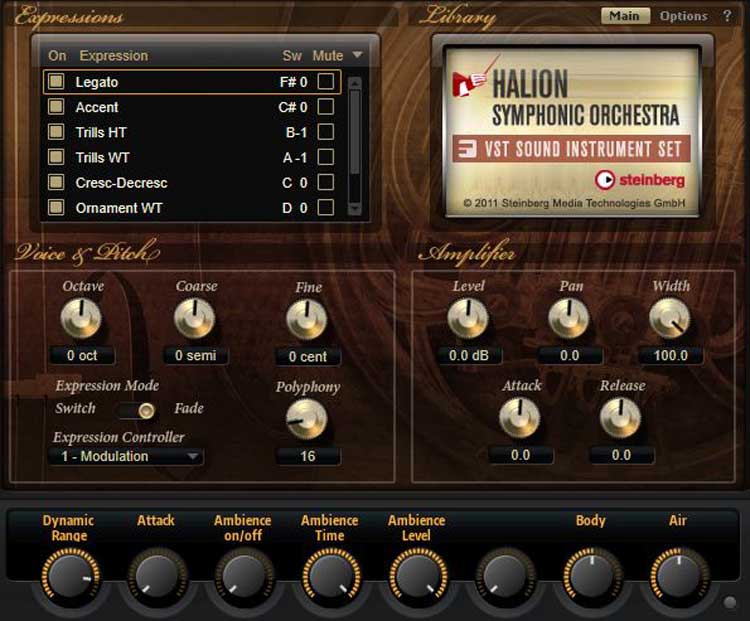Click the A -1 key switch value
This screenshot has height=621, width=750.
(295, 158)
